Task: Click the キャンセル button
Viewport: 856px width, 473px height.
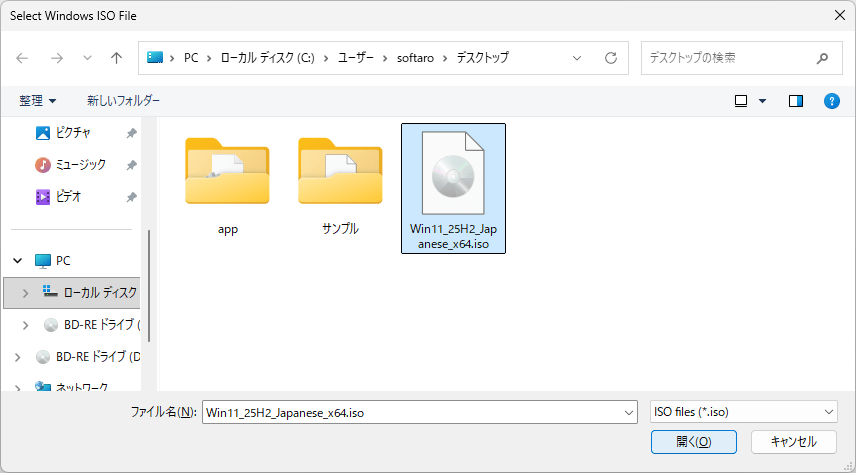Action: coord(792,441)
